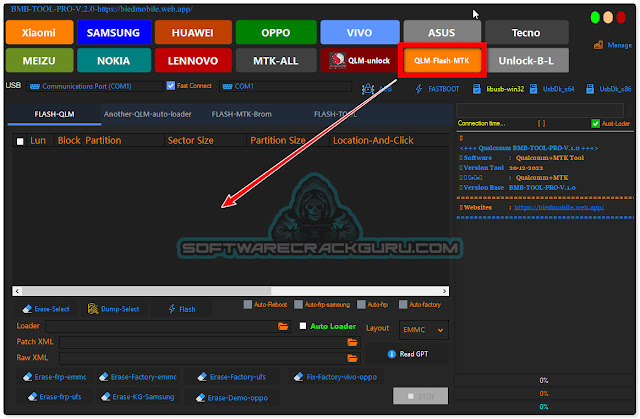Click the orange window control dot
Image resolution: width=640 pixels, height=419 pixels.
(608, 18)
